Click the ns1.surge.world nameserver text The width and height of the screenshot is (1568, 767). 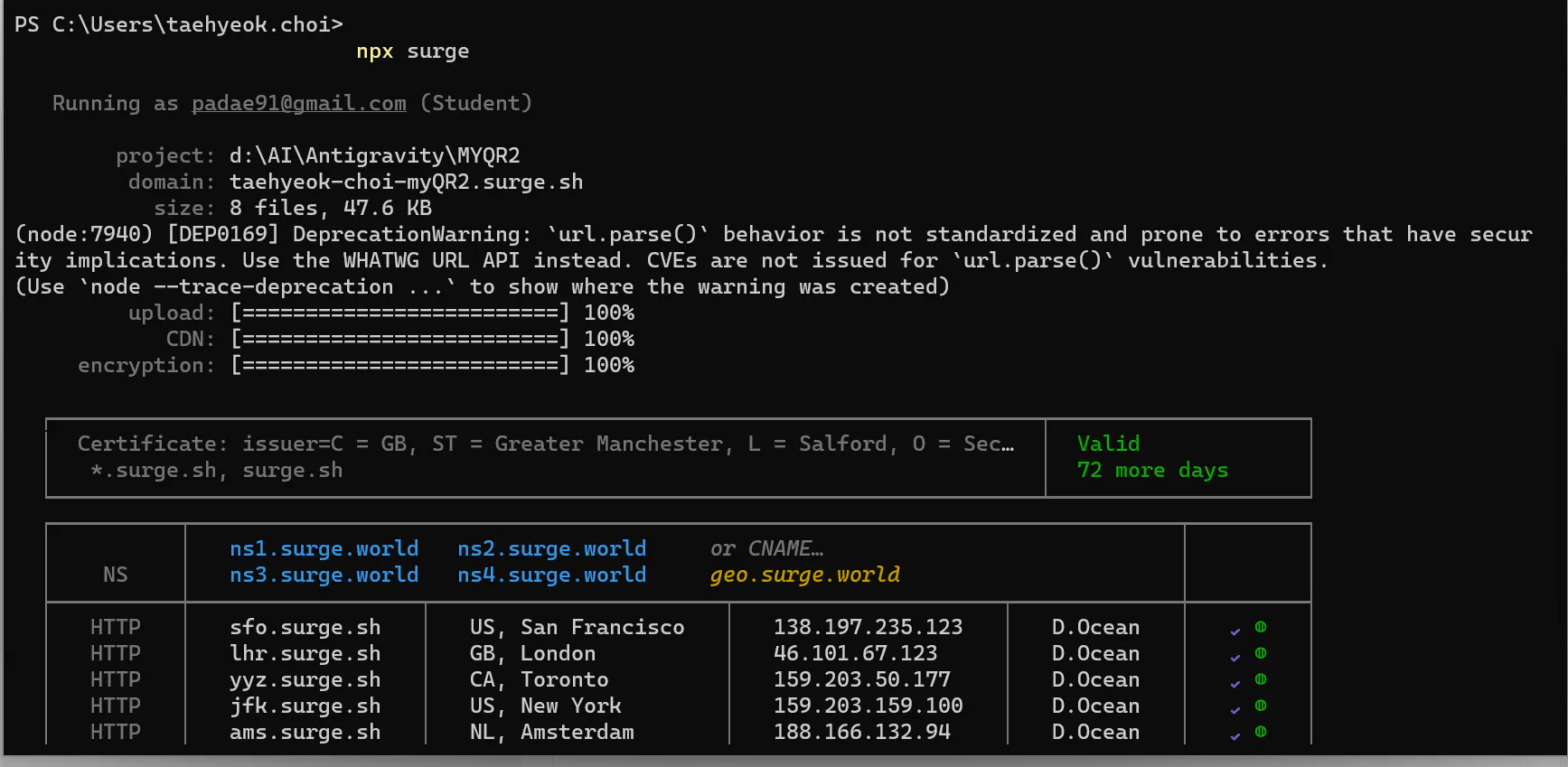click(x=324, y=548)
